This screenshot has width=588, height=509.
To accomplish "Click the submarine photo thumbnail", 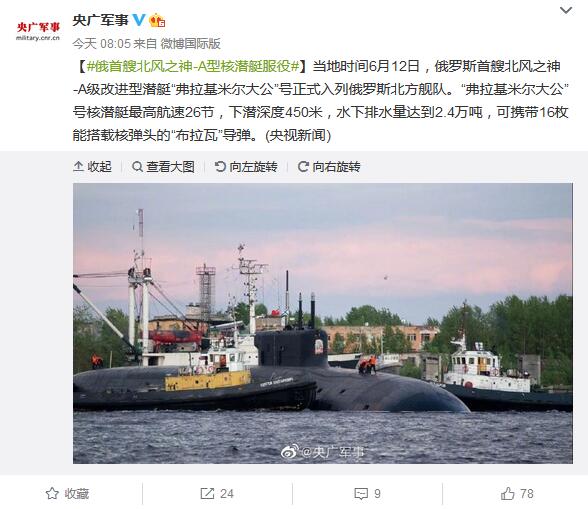I will pyautogui.click(x=323, y=323).
